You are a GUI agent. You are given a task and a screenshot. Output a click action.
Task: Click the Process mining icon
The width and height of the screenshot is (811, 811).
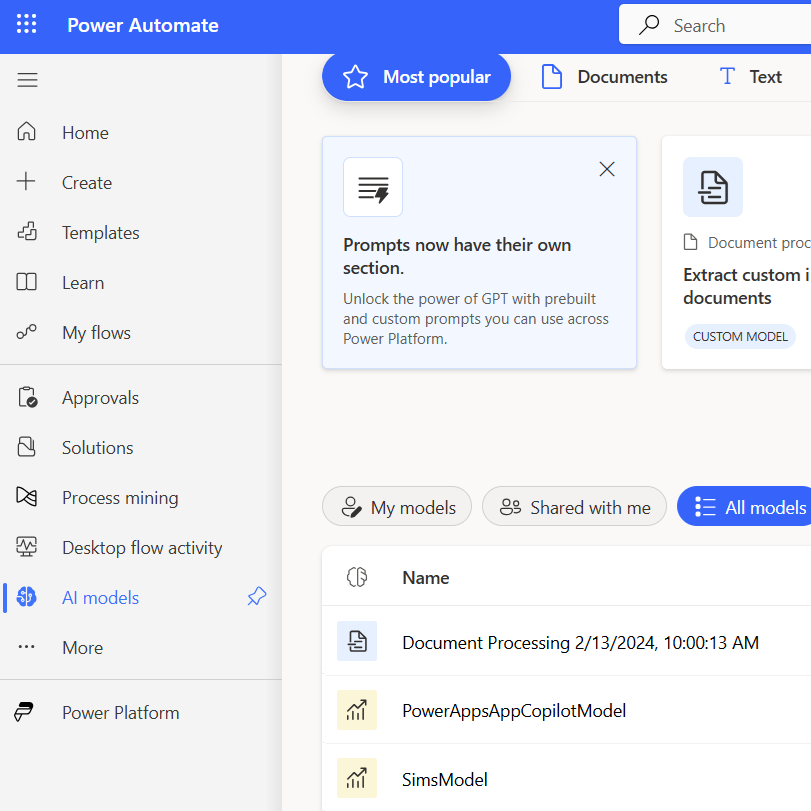tap(26, 497)
